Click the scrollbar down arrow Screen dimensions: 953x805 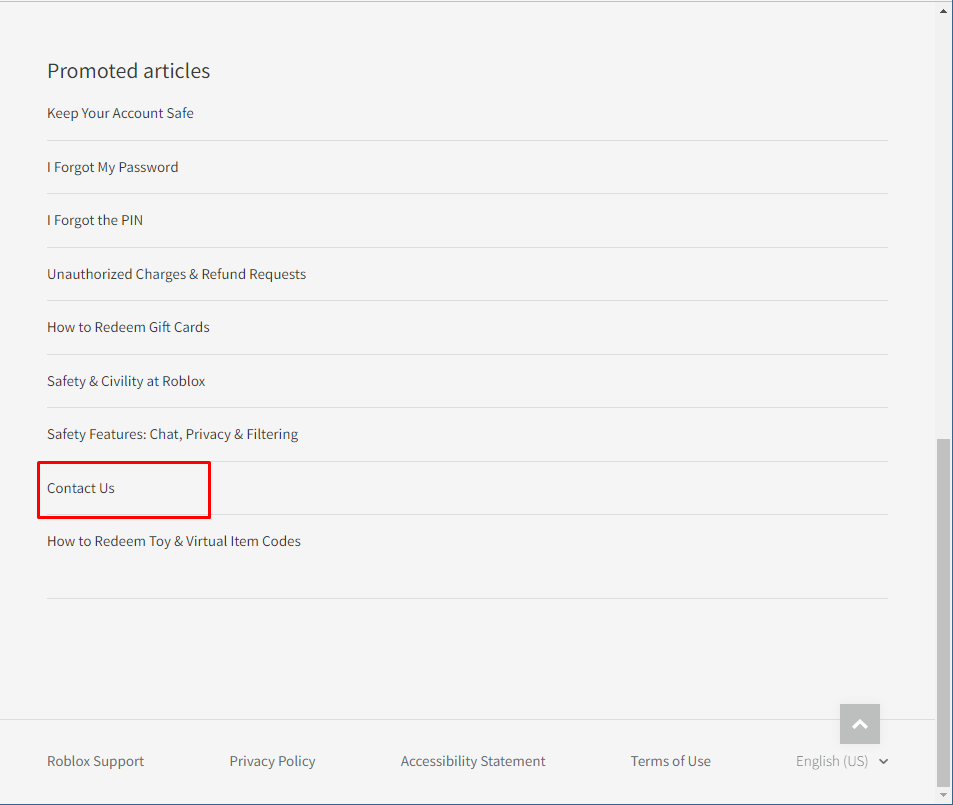tap(943, 795)
